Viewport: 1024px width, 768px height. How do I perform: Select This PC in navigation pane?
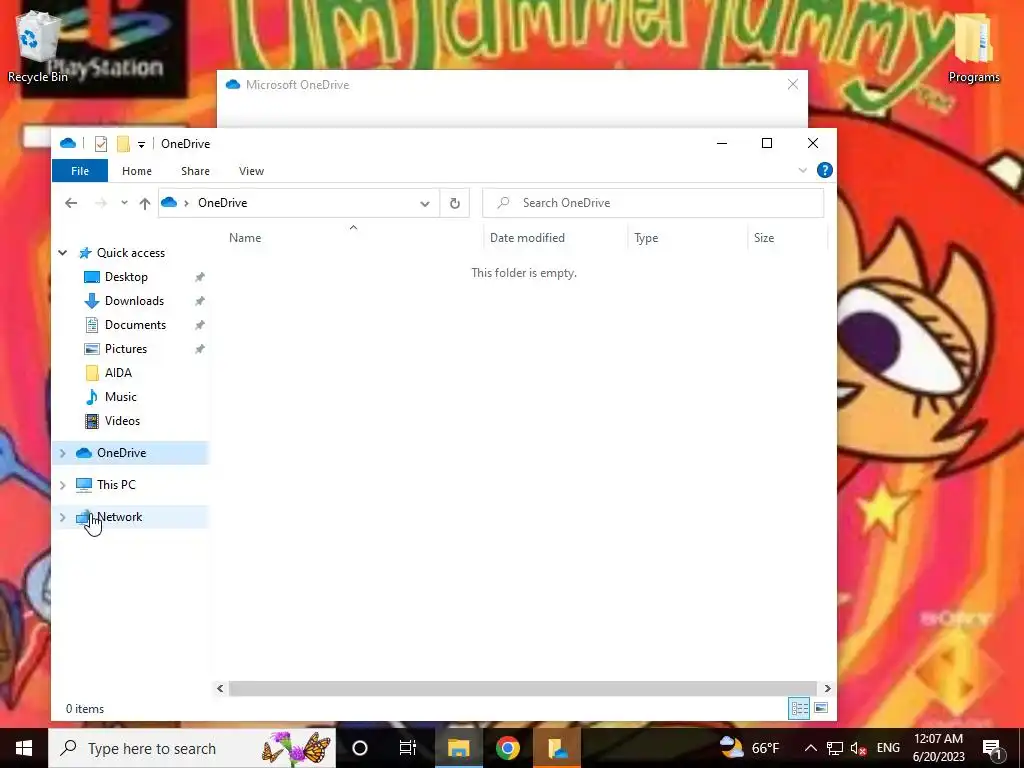pos(116,485)
